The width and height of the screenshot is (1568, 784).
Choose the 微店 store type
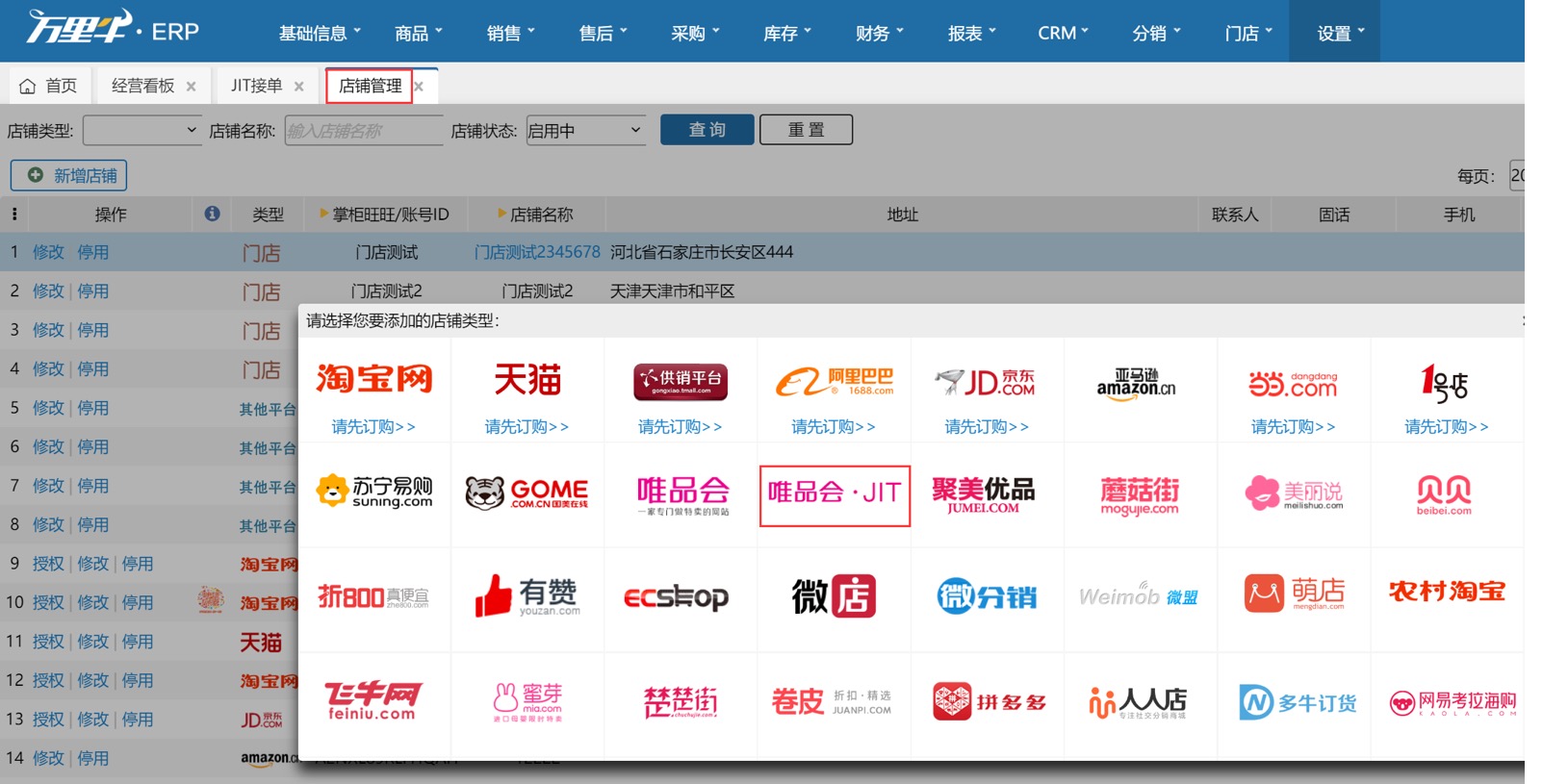pyautogui.click(x=834, y=595)
